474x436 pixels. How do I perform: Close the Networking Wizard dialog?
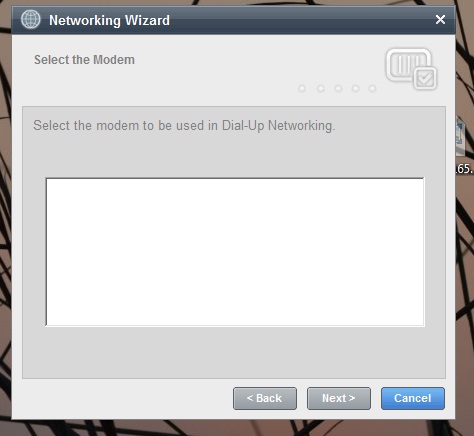tap(440, 20)
